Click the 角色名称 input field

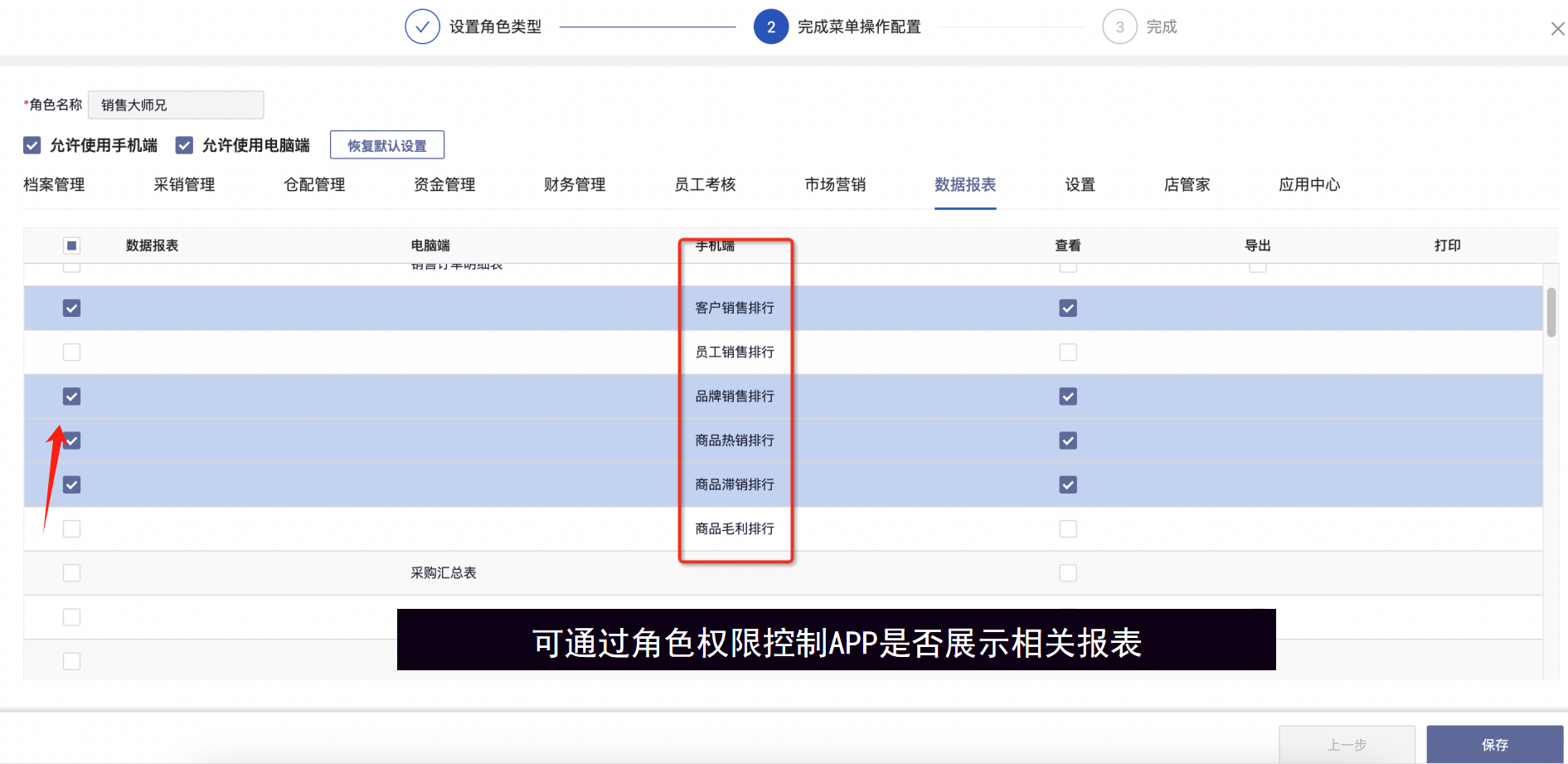[x=176, y=105]
